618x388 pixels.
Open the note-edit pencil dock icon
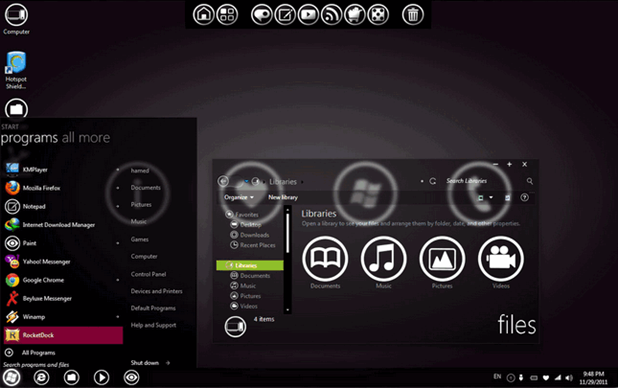click(x=285, y=15)
